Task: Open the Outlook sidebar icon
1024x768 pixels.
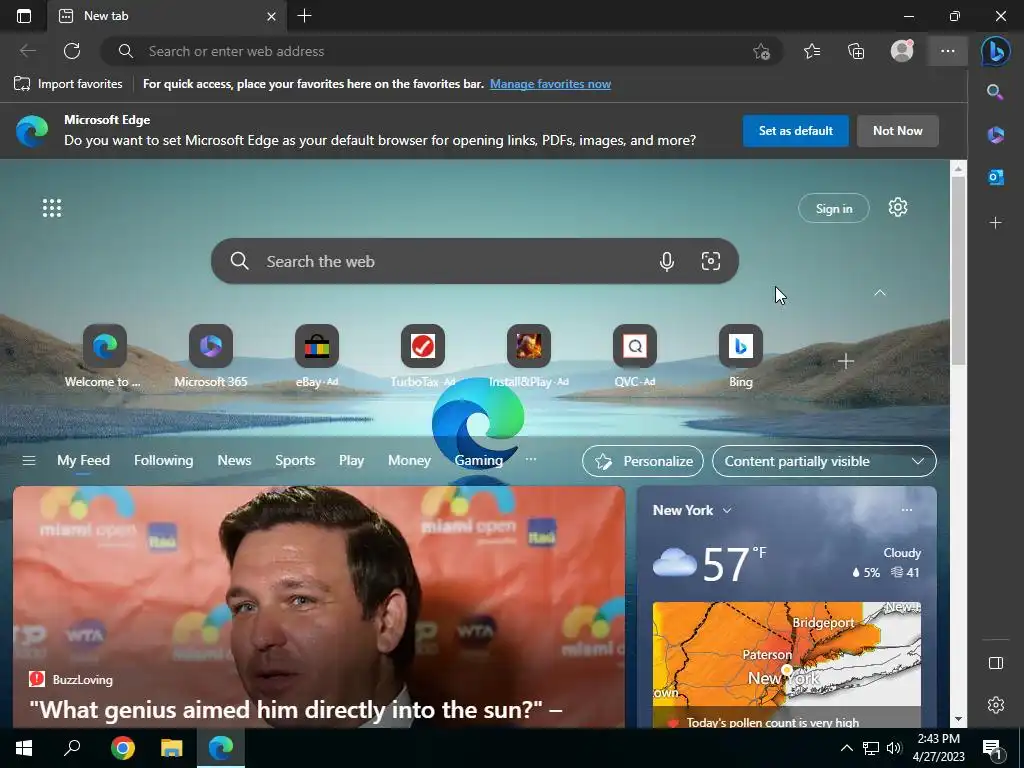Action: click(x=995, y=177)
